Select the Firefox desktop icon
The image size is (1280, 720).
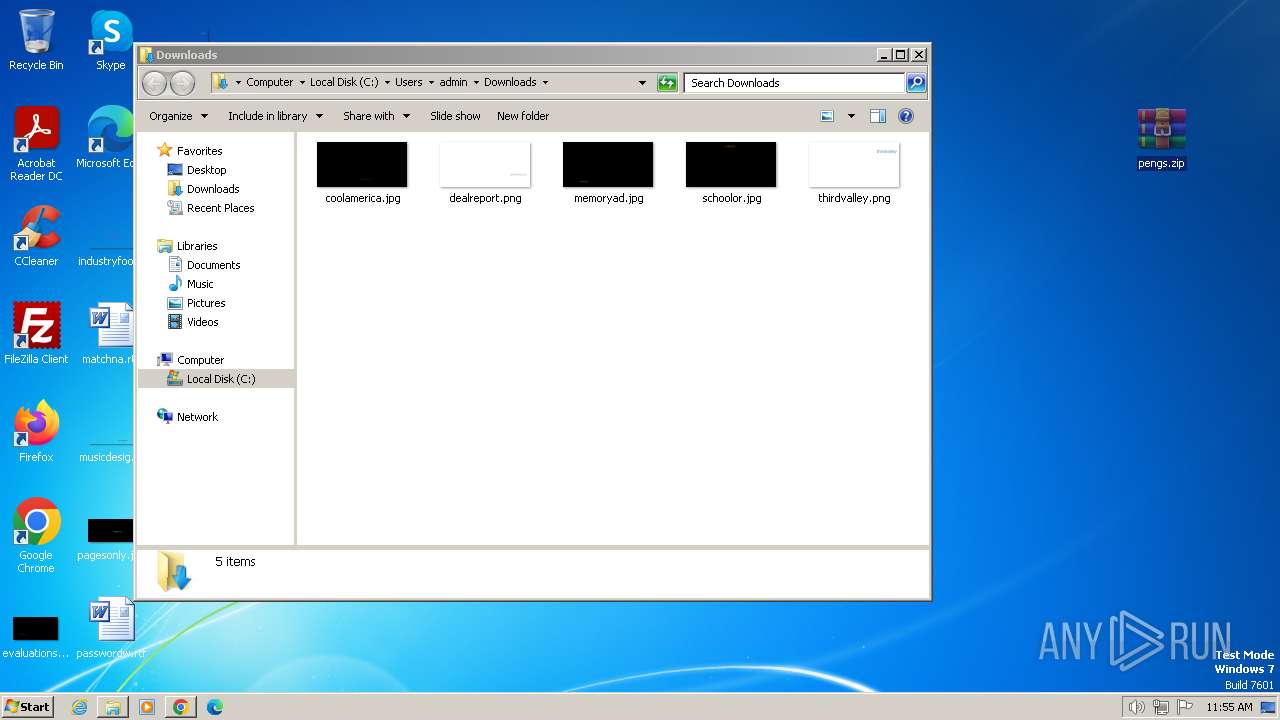point(36,432)
